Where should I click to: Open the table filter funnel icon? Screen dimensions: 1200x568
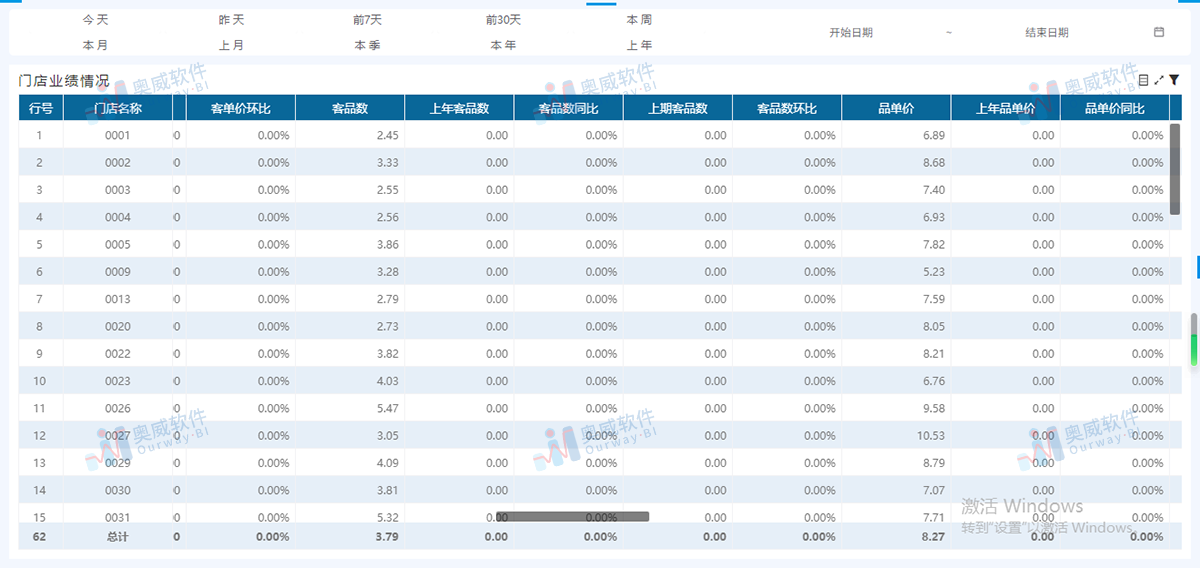pyautogui.click(x=1174, y=80)
